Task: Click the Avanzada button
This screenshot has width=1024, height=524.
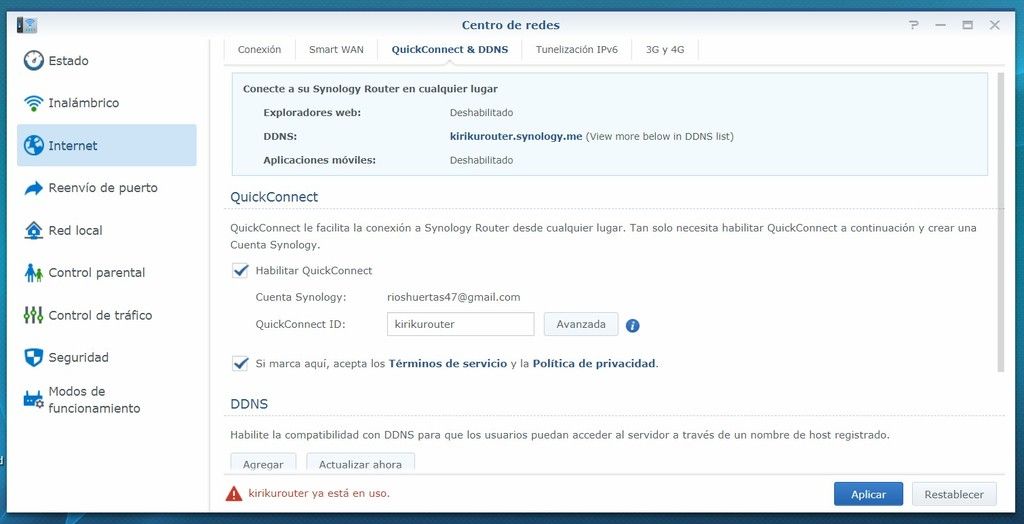Action: (581, 324)
